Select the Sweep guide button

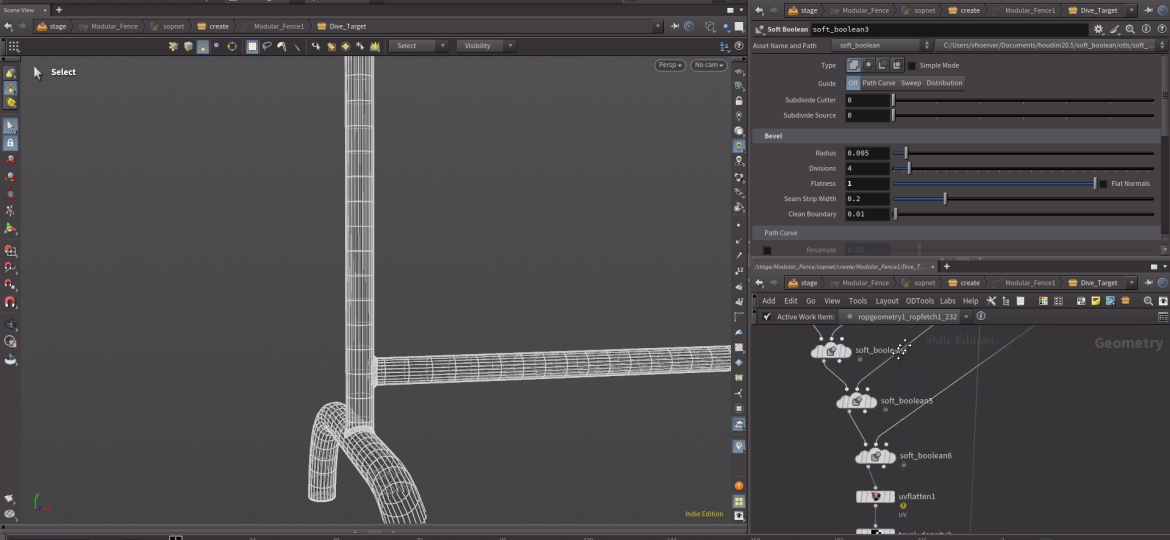coord(911,83)
